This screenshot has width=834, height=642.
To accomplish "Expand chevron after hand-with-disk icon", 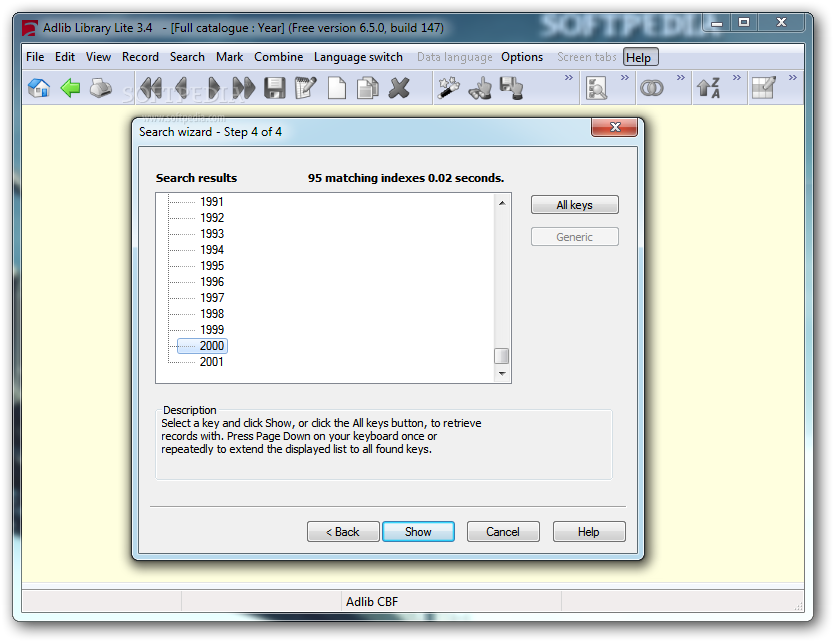I will point(569,78).
